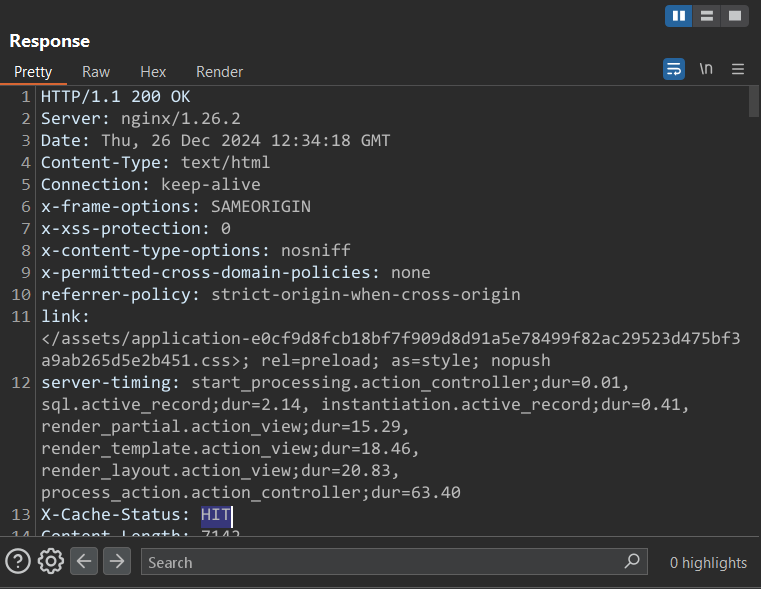This screenshot has width=761, height=589.
Task: Click the magnifier icon in the search box
Action: pyautogui.click(x=631, y=561)
